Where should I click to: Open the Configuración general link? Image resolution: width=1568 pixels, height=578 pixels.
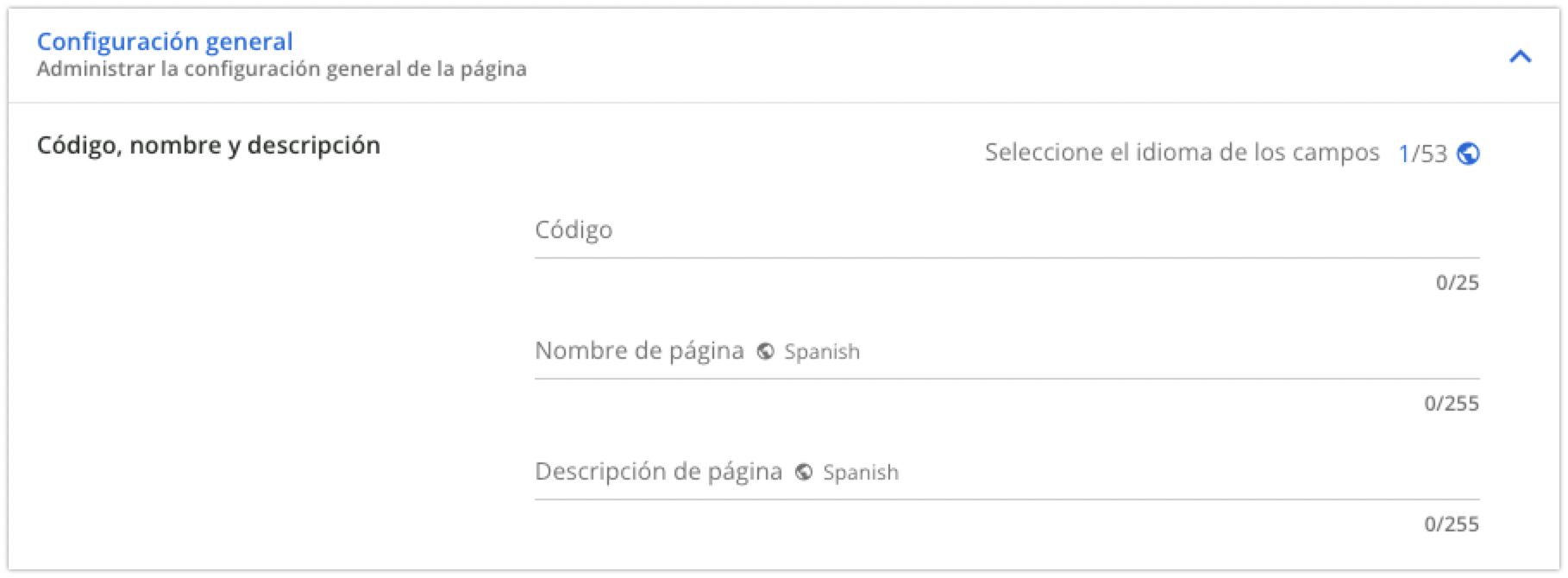click(164, 40)
